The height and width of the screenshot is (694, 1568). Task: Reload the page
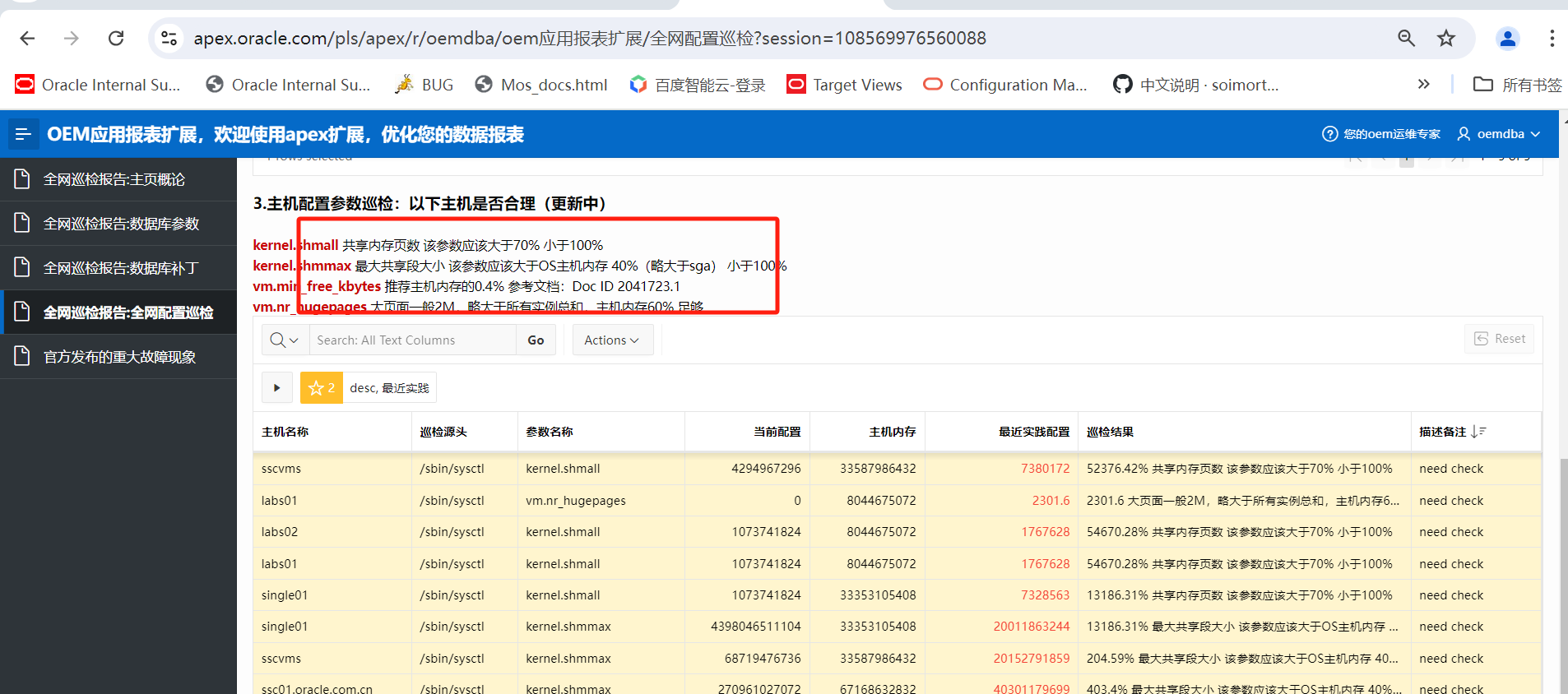click(x=116, y=38)
